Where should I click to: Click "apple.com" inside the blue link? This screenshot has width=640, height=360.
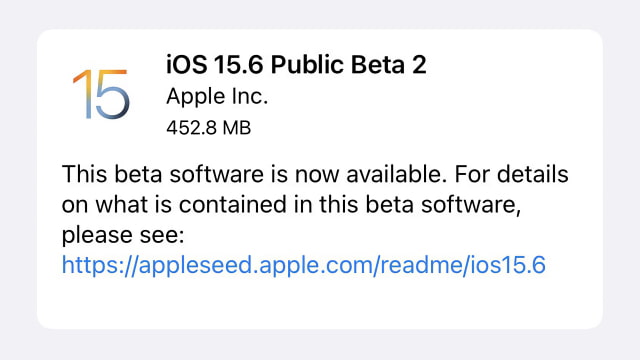[316, 265]
